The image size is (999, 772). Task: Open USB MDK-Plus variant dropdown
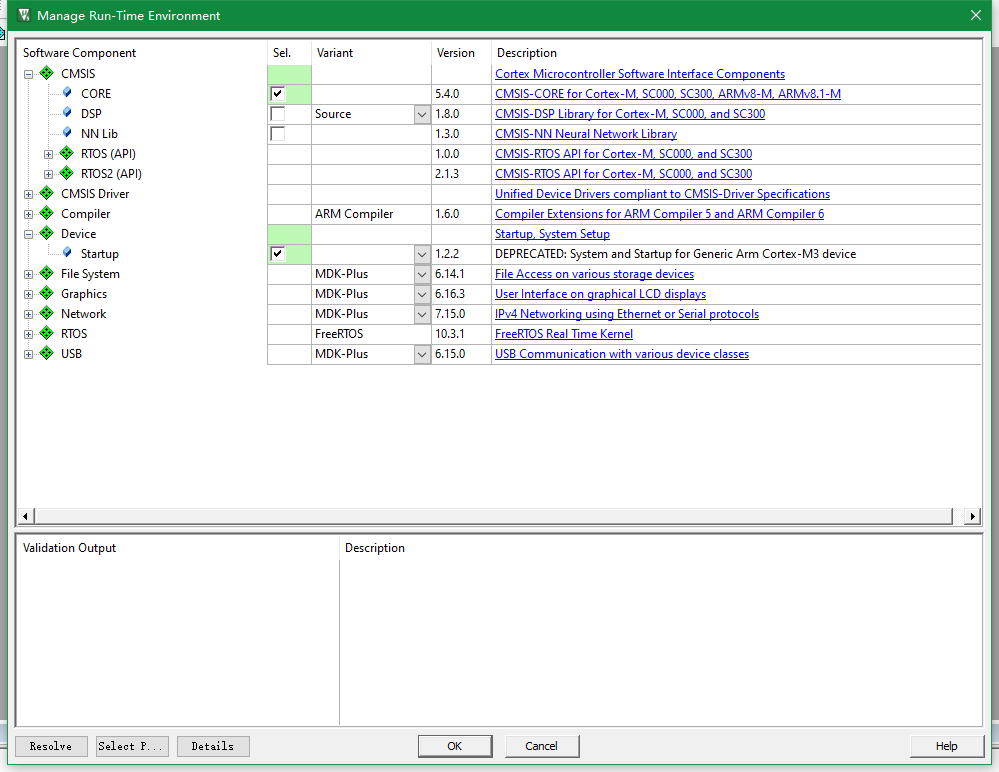[422, 354]
